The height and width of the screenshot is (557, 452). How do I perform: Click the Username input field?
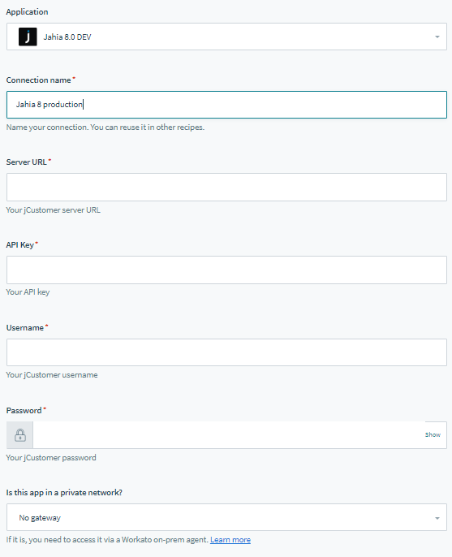[x=226, y=352]
